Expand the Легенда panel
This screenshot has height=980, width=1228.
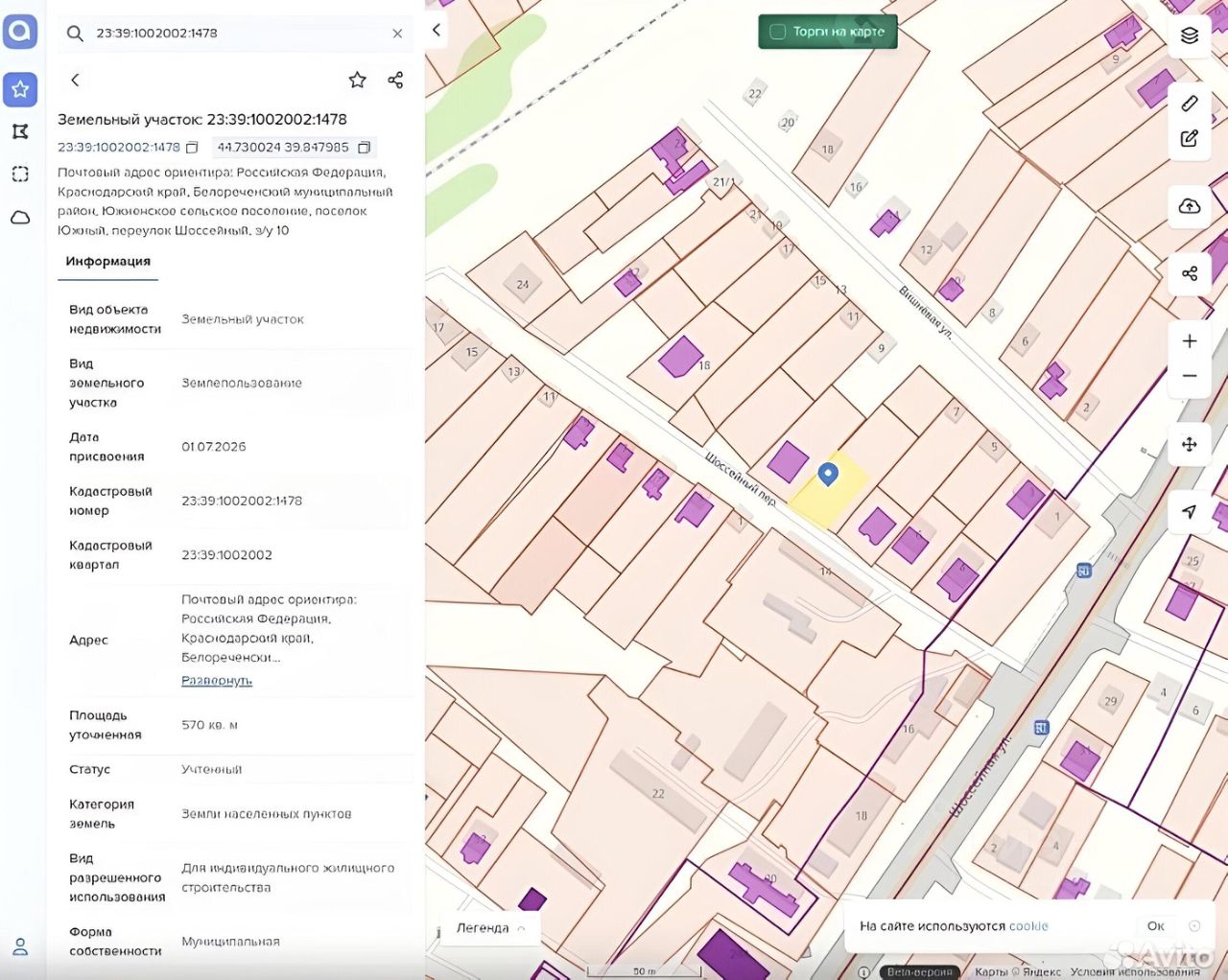[490, 928]
